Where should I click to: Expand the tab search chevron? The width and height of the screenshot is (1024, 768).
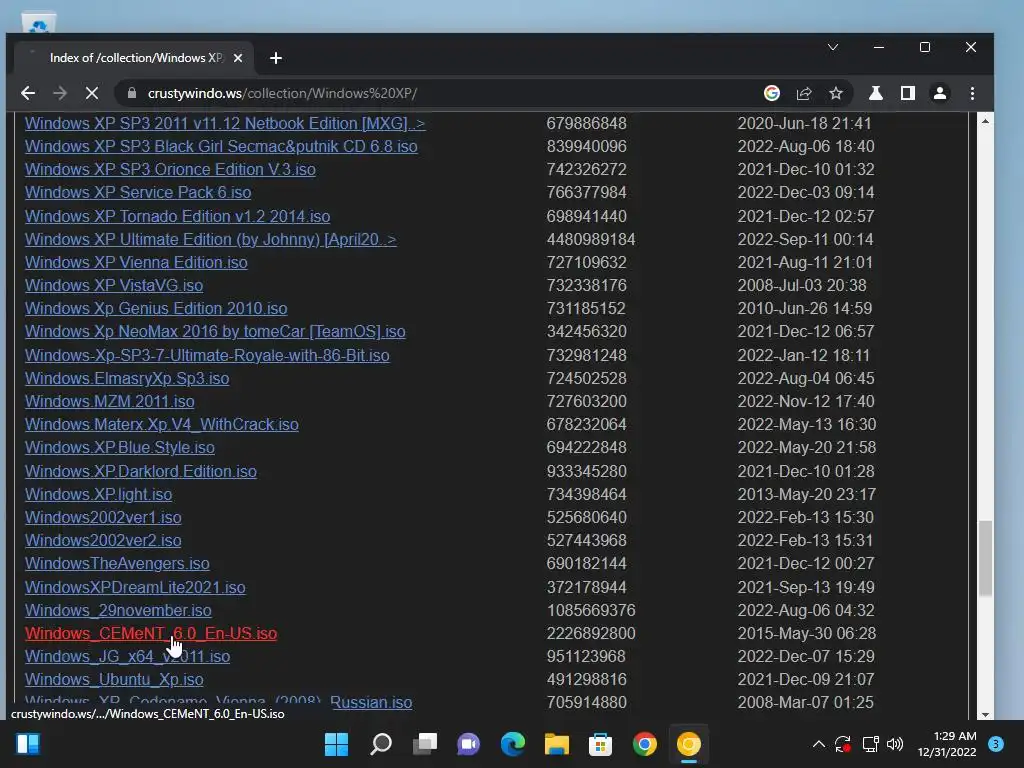[833, 47]
